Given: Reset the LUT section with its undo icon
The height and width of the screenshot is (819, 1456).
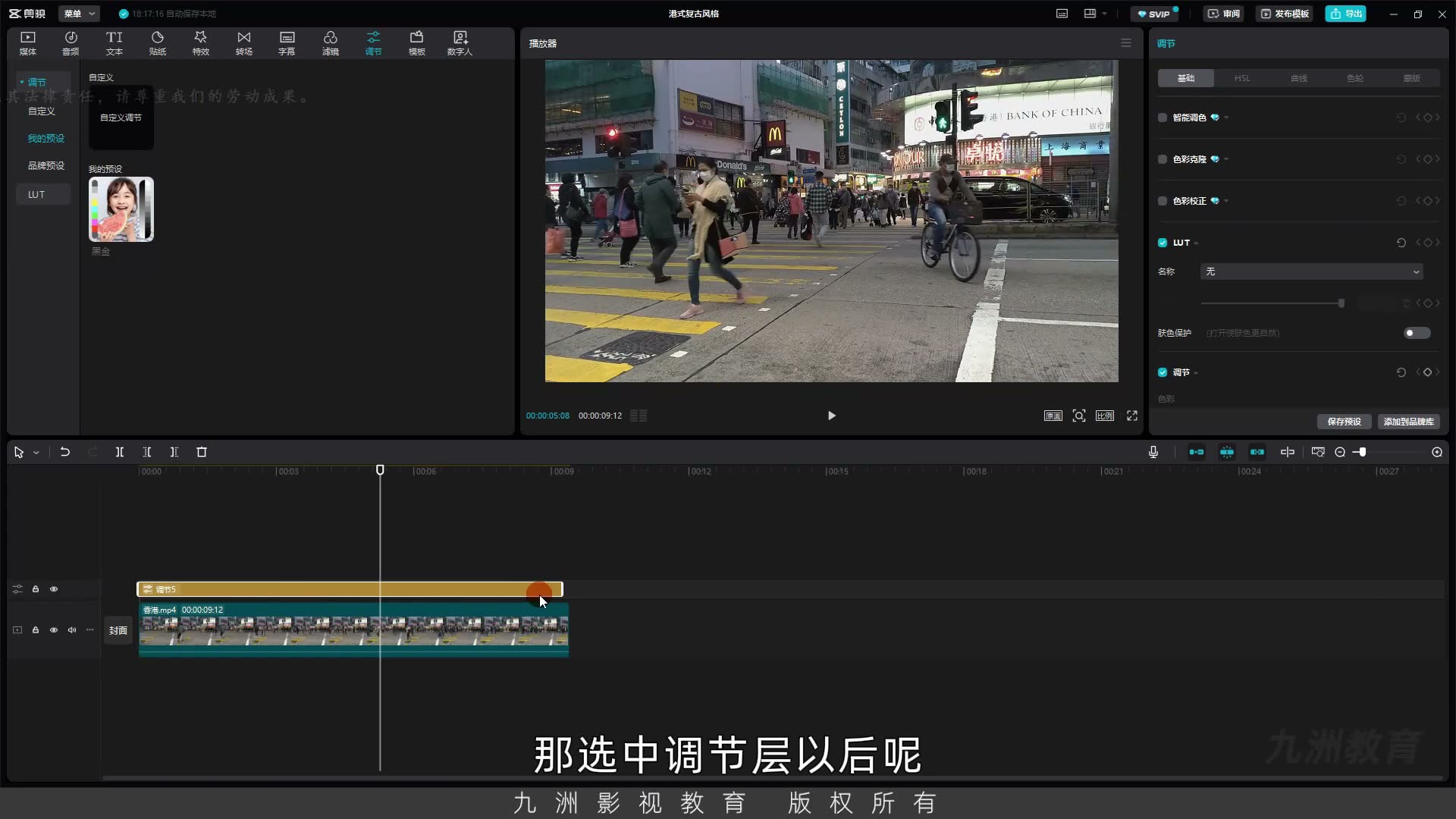Looking at the screenshot, I should click(x=1401, y=243).
